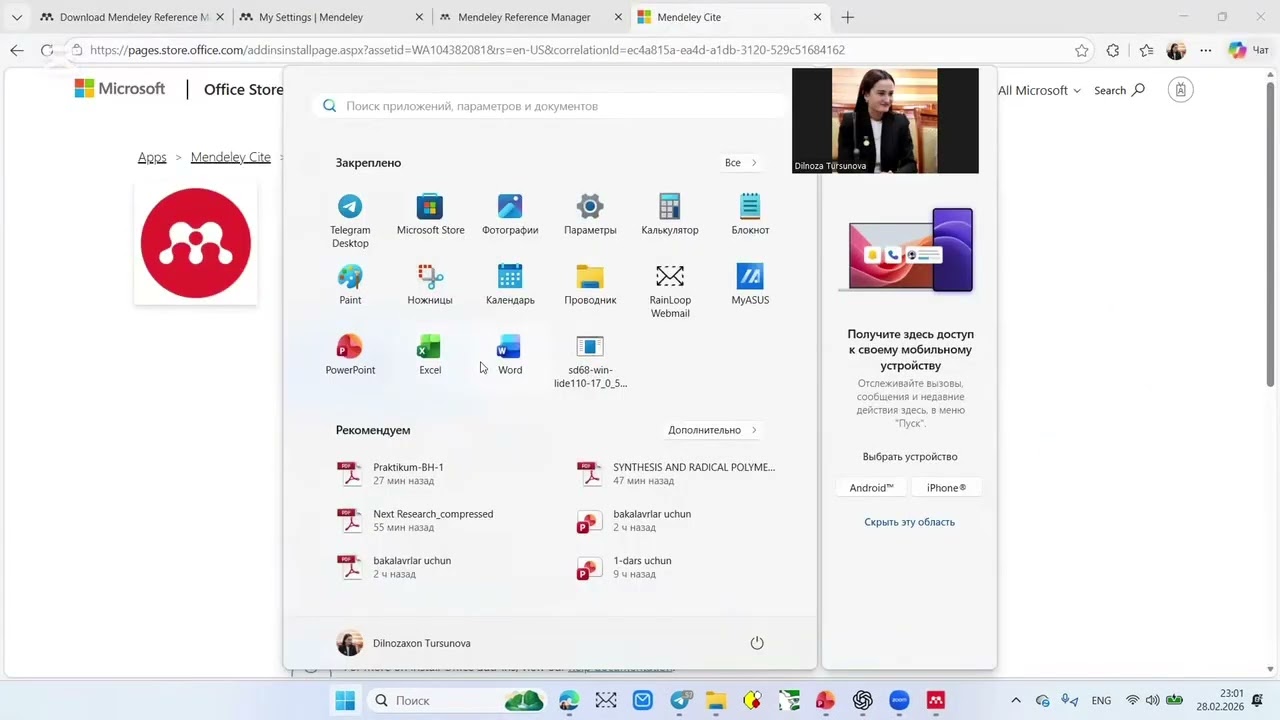Image resolution: width=1280 pixels, height=720 pixels.
Task: Add this page to favorites star
Action: [1082, 50]
